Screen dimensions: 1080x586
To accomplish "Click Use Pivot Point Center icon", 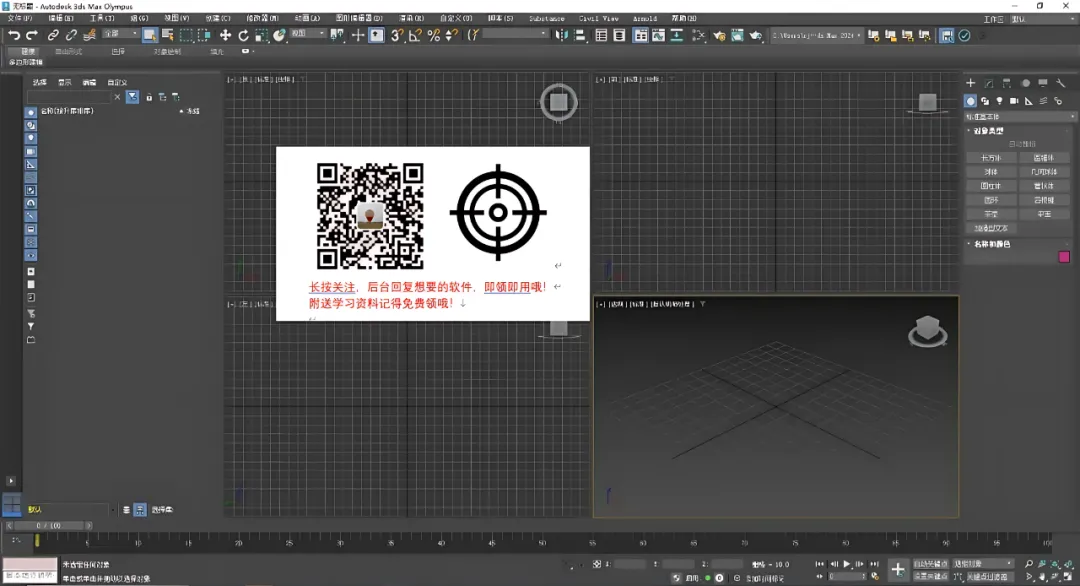I will pyautogui.click(x=337, y=35).
